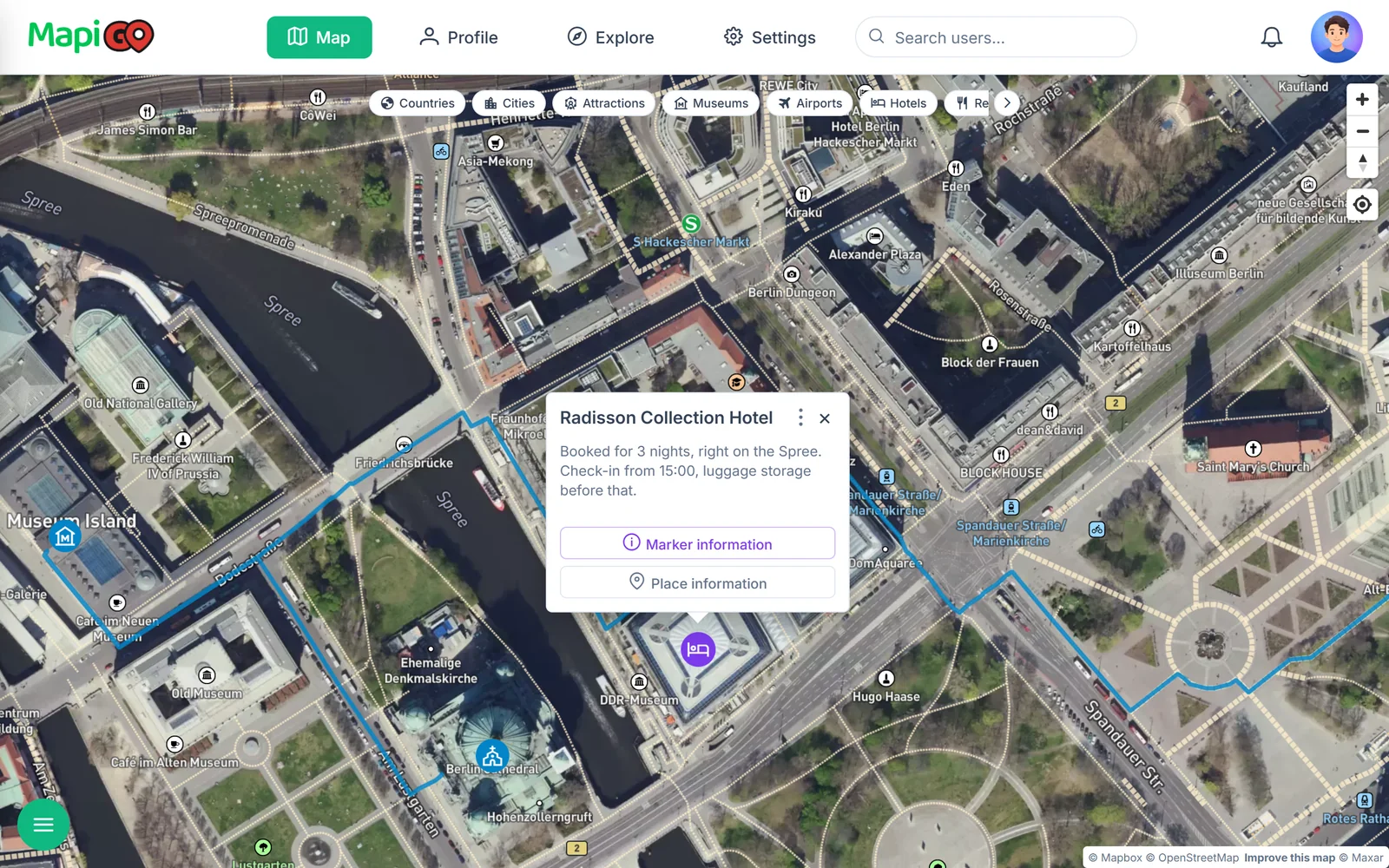Zoom out of the map
This screenshot has height=868, width=1389.
point(1362,131)
